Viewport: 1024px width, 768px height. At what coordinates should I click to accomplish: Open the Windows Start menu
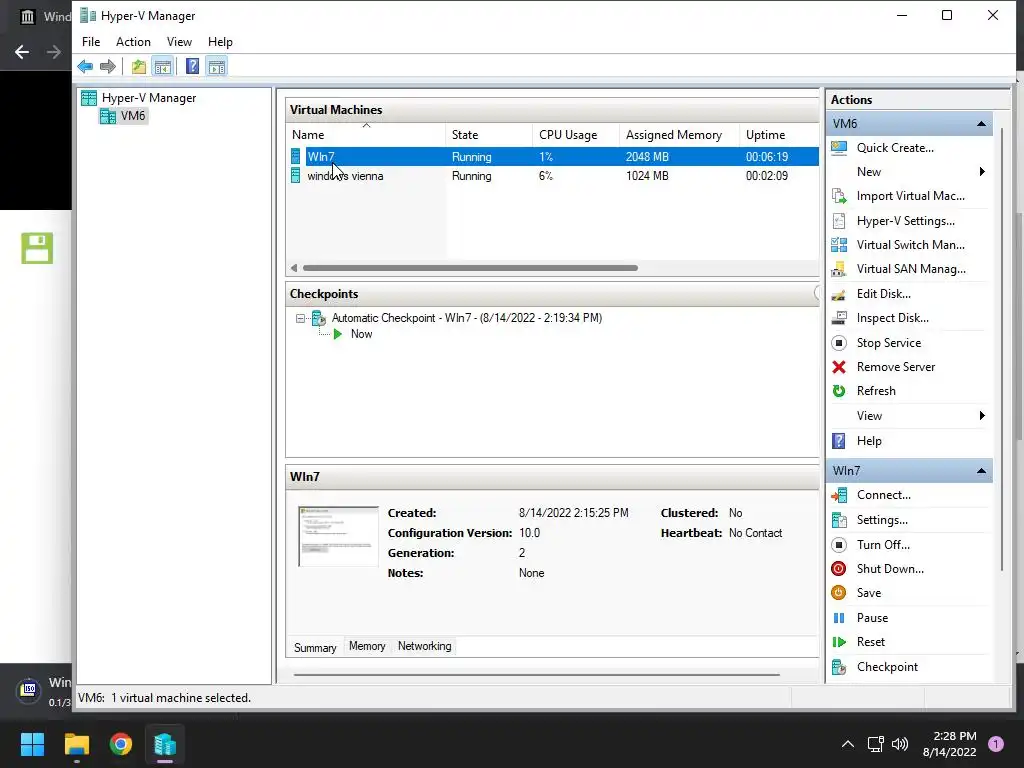coord(32,744)
